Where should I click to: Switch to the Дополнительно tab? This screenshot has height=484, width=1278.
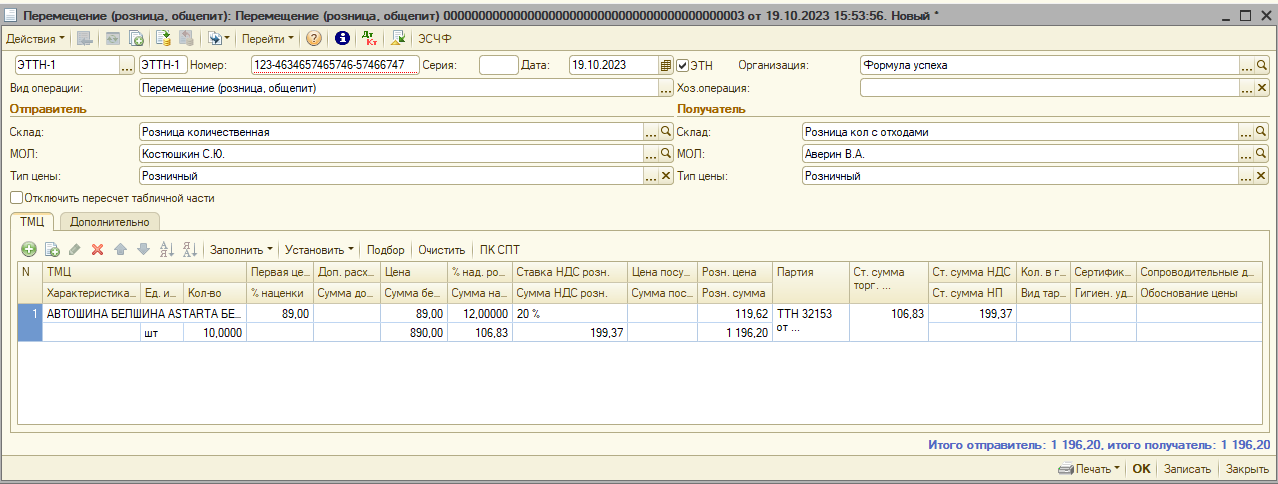point(110,222)
